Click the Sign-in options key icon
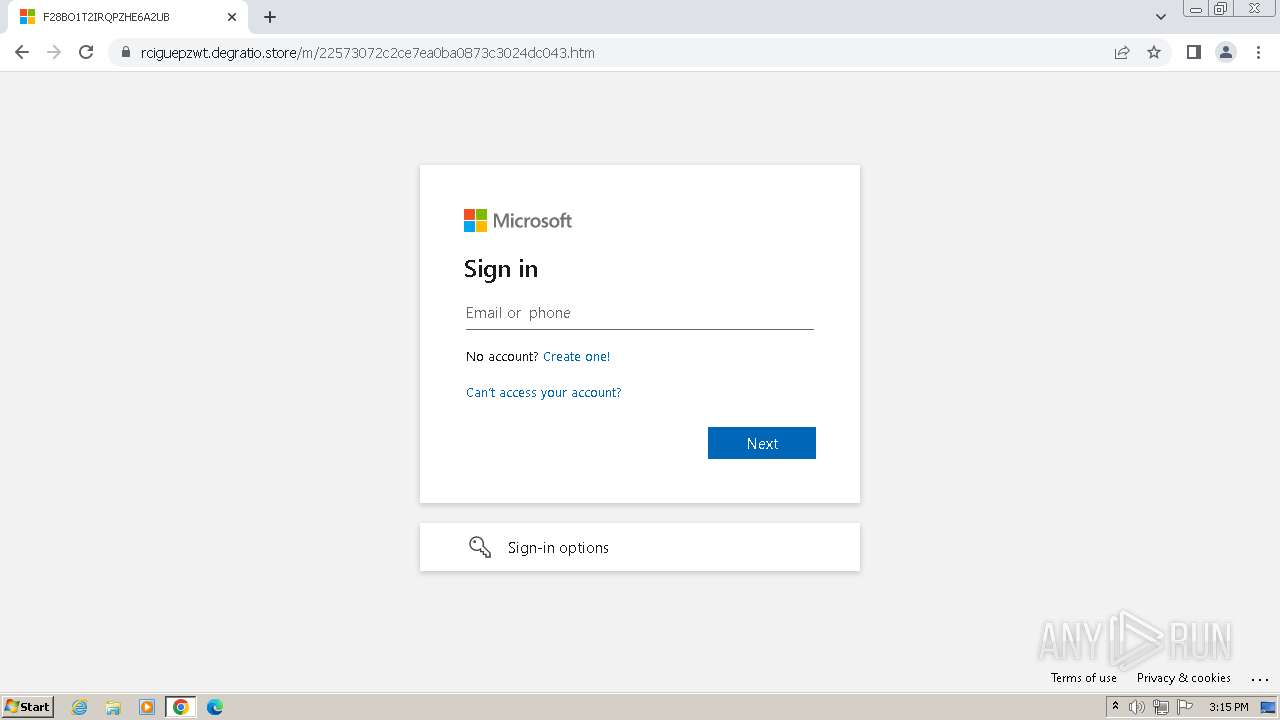This screenshot has width=1280, height=720. [480, 547]
